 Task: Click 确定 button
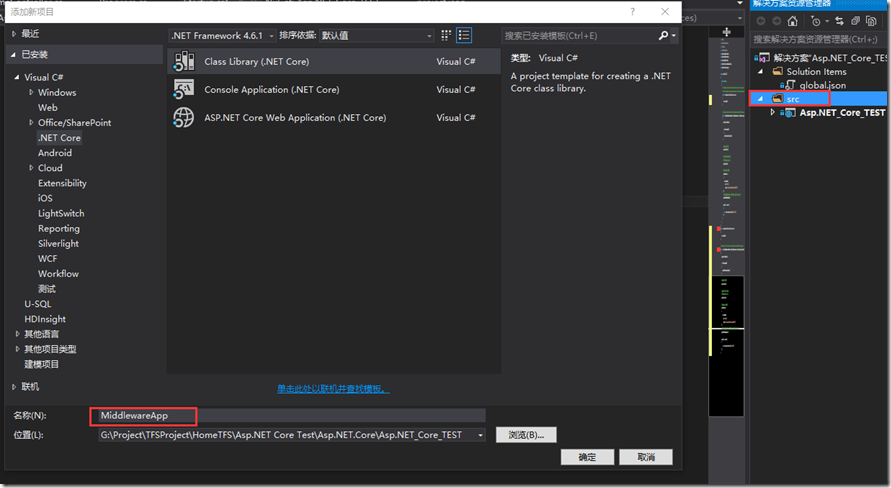click(587, 457)
